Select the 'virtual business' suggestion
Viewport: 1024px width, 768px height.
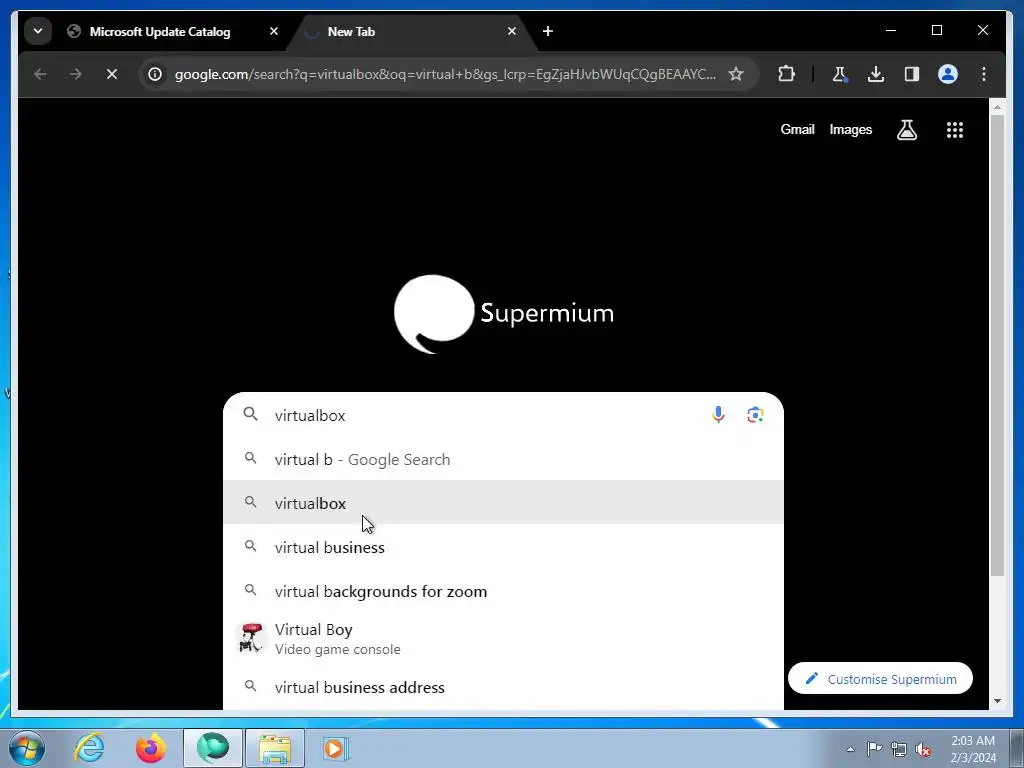[x=503, y=547]
